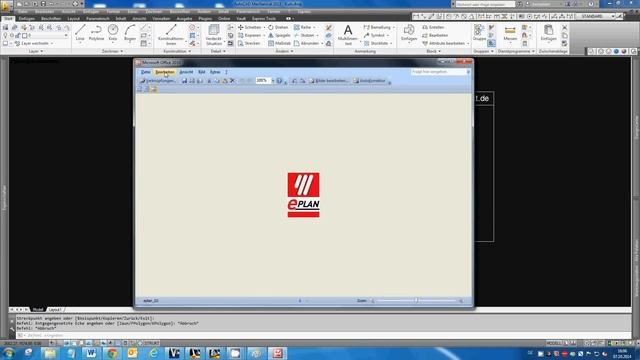Select the Linie draw tool
The height and width of the screenshot is (360, 640).
click(x=80, y=33)
